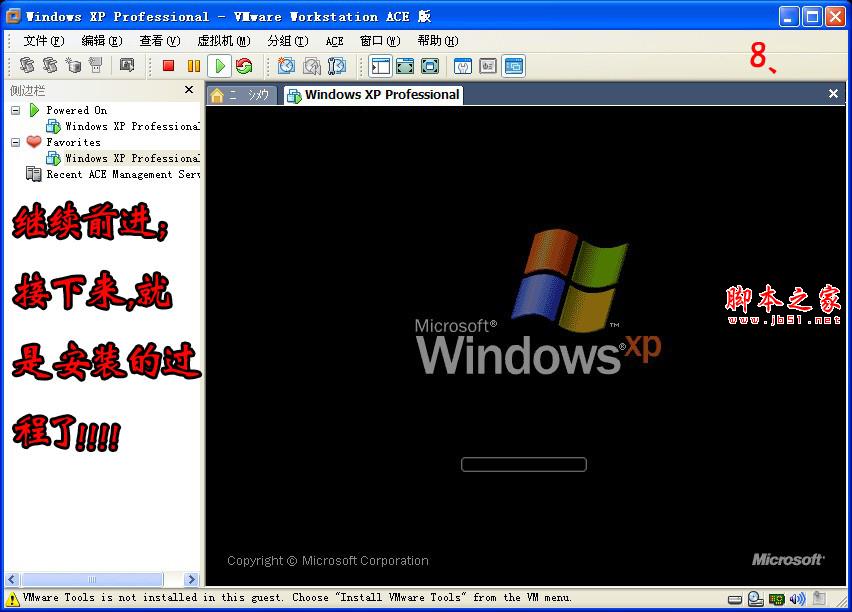Screen dimensions: 852x612
Task: Click the red Power Off stop button
Action: pyautogui.click(x=168, y=66)
